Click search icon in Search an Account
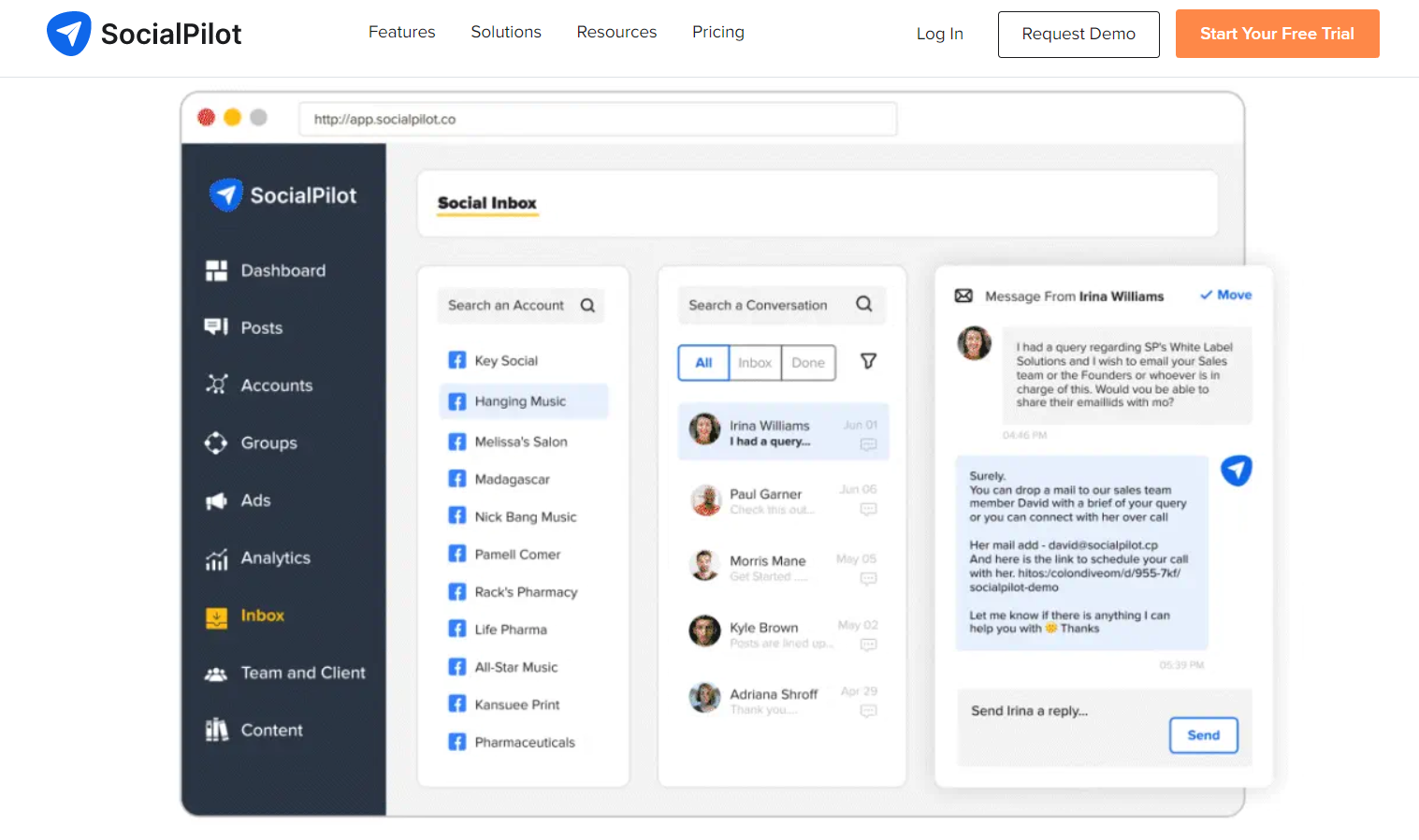 coord(587,305)
